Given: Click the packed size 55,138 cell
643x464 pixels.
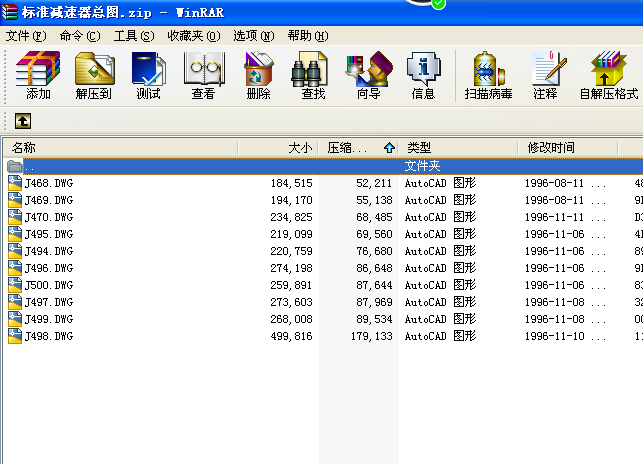Looking at the screenshot, I should tap(374, 200).
